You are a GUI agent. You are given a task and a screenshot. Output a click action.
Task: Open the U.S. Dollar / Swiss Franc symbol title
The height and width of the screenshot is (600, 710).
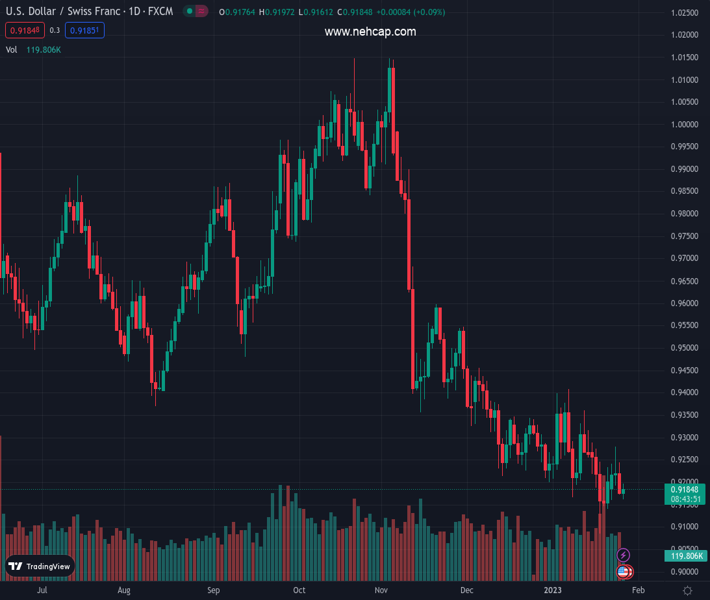click(88, 12)
